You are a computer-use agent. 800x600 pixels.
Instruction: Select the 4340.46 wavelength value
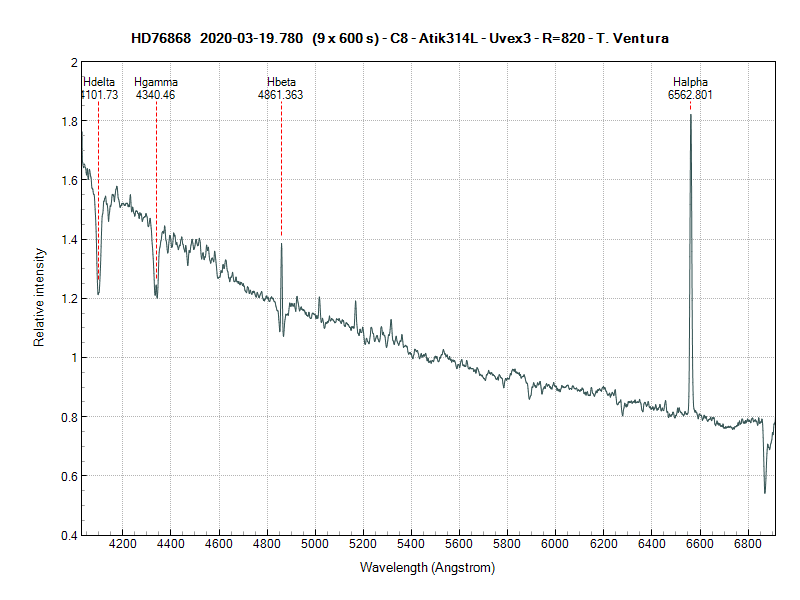pyautogui.click(x=156, y=95)
